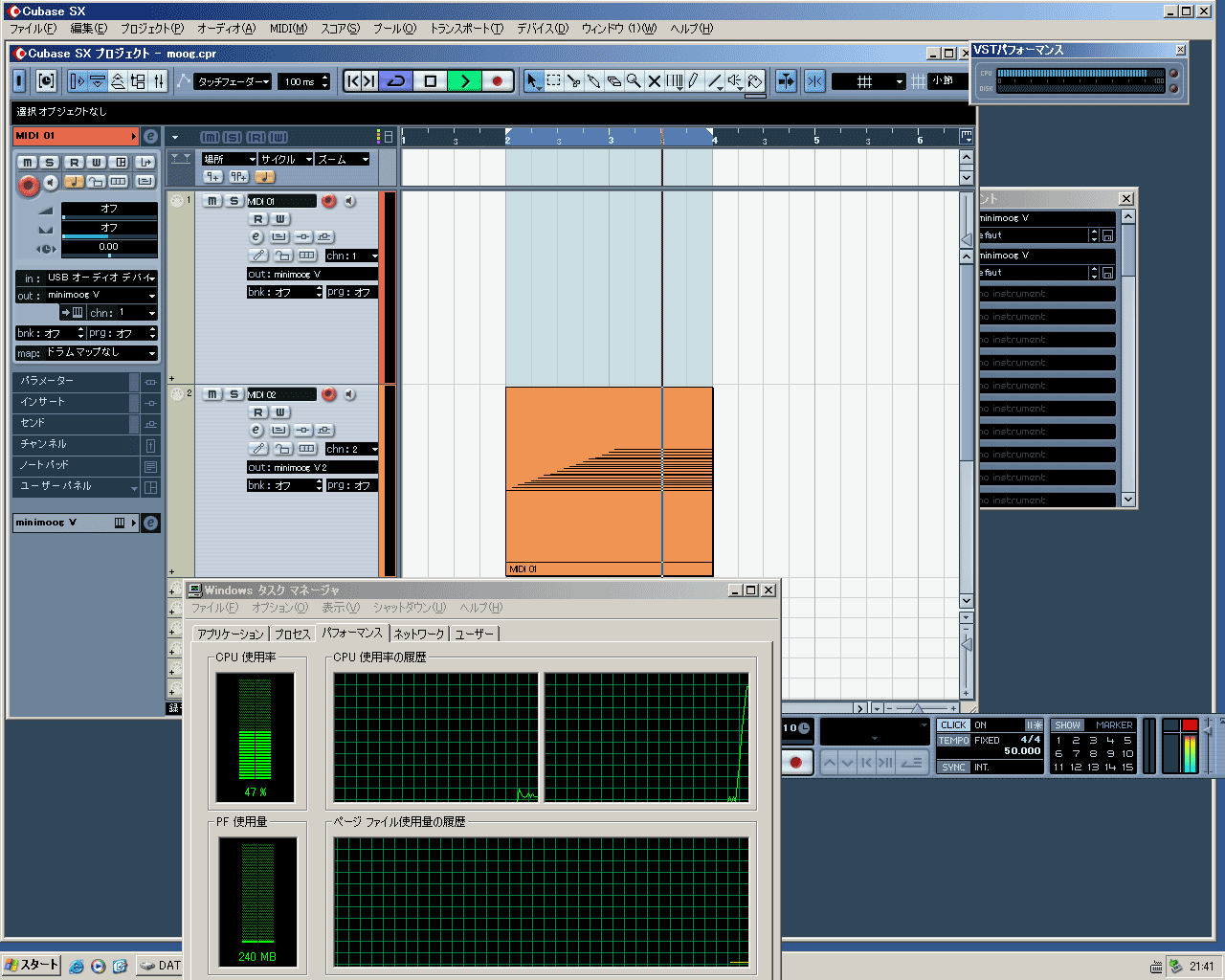The width and height of the screenshot is (1225, 980).
Task: Switch to ネットワーク tab in Task Manager
Action: point(419,634)
